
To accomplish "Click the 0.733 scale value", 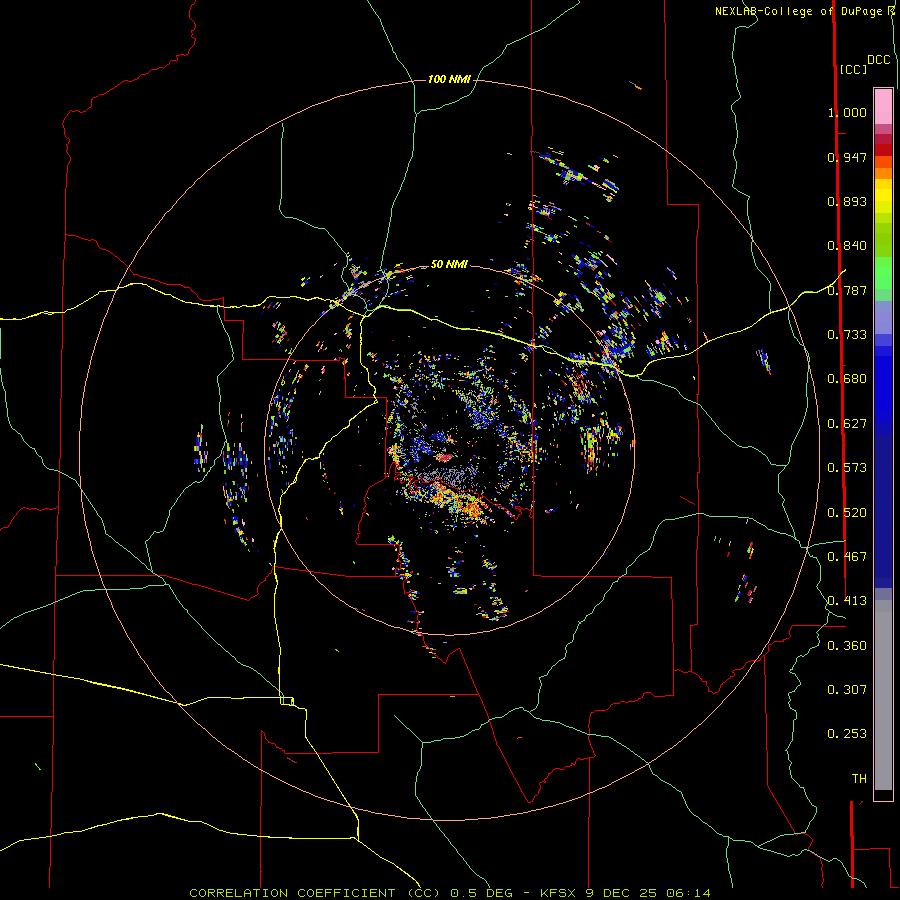I will pyautogui.click(x=847, y=335).
